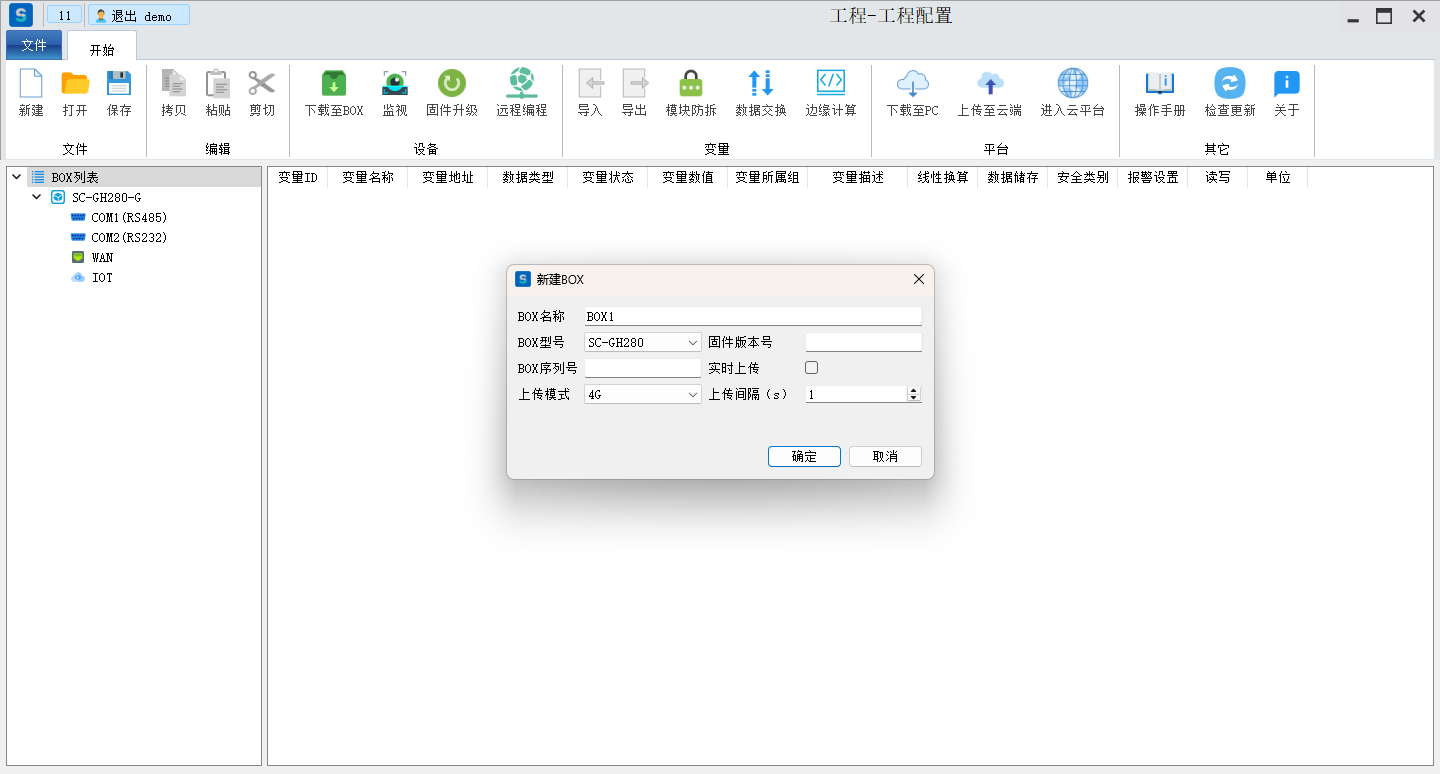The width and height of the screenshot is (1440, 774).
Task: Open the BOX型号 dropdown
Action: tap(643, 343)
